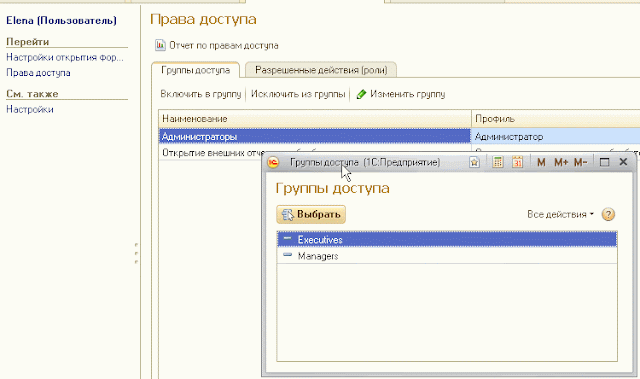Click Включить в группу
This screenshot has width=640, height=379.
pyautogui.click(x=201, y=94)
